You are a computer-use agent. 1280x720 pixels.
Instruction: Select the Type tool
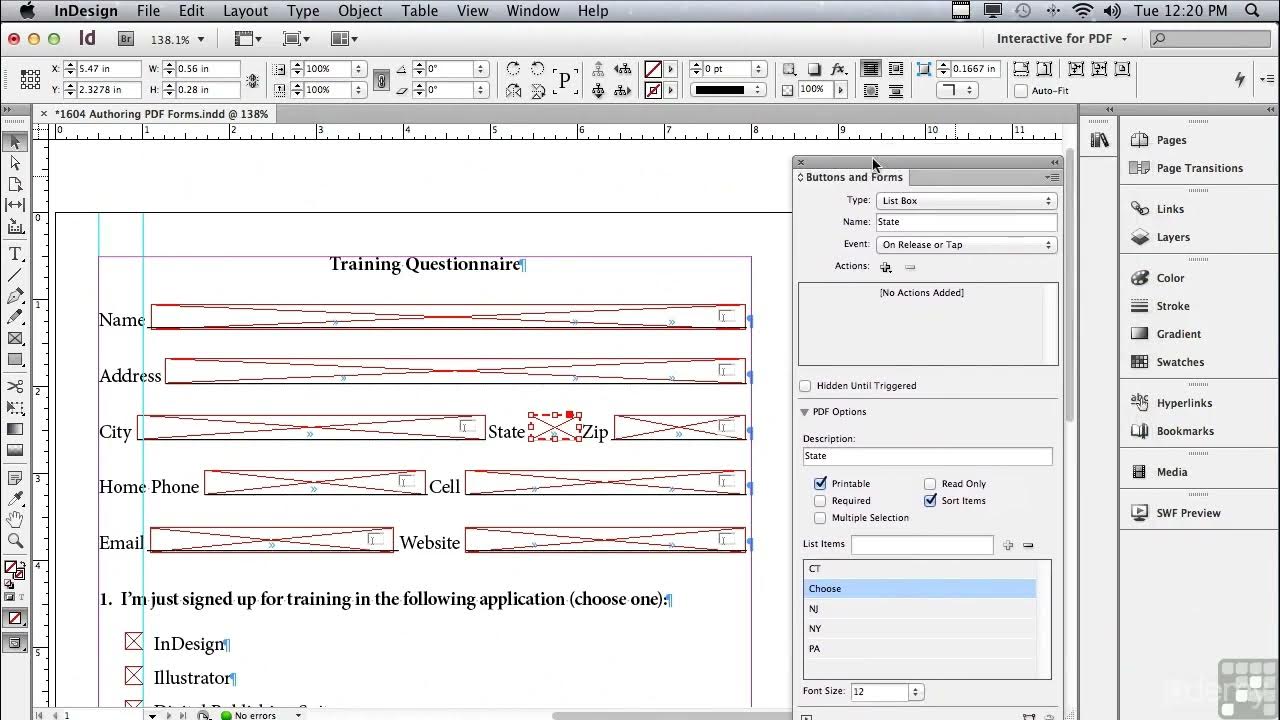[15, 254]
